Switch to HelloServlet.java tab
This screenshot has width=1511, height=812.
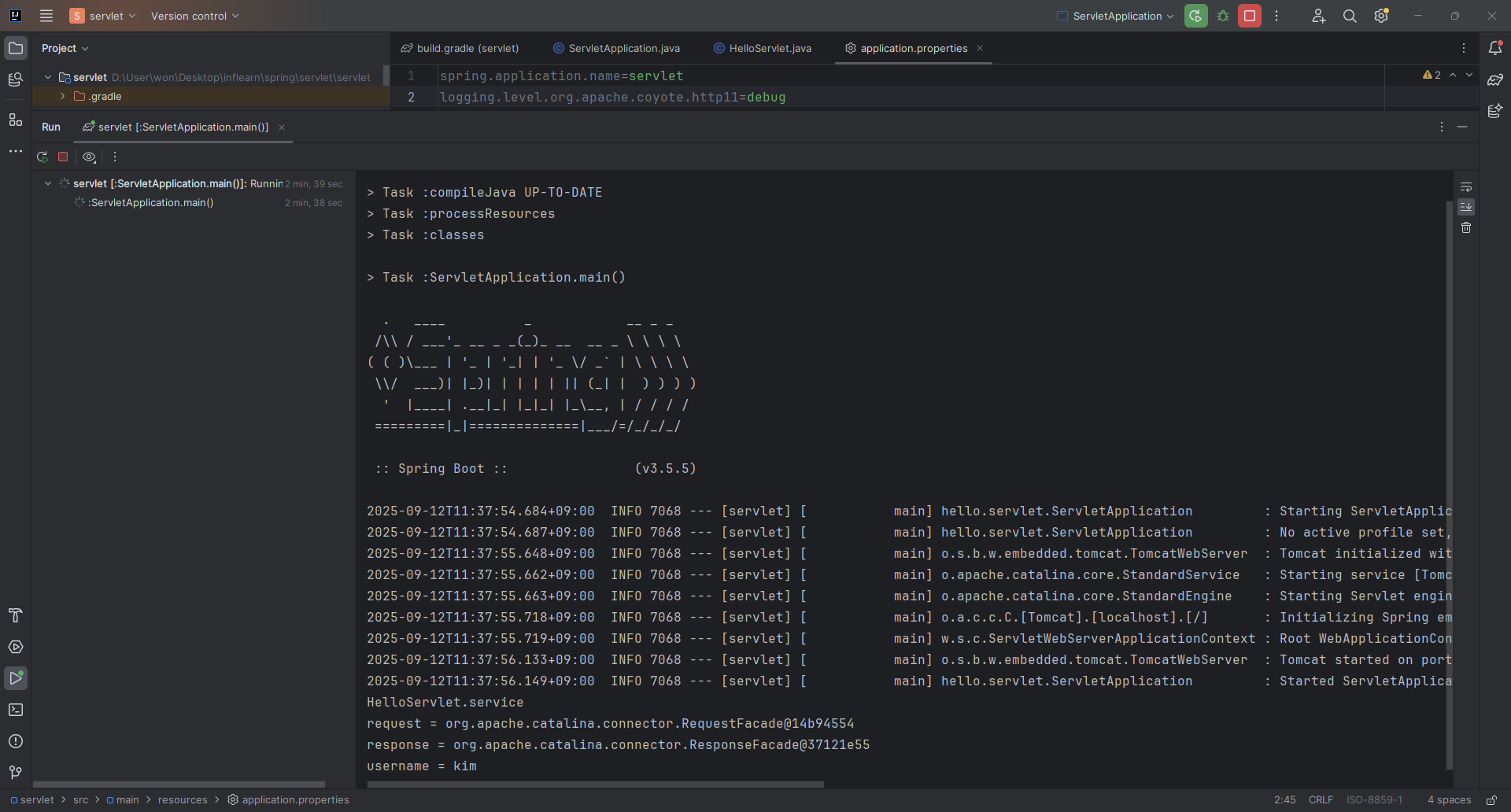click(763, 48)
